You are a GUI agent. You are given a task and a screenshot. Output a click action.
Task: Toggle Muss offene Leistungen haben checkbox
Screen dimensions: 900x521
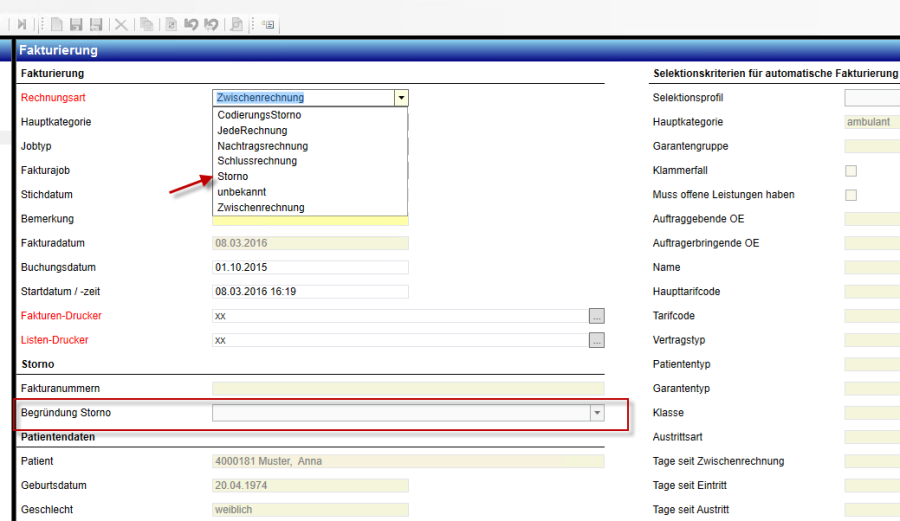click(x=851, y=195)
